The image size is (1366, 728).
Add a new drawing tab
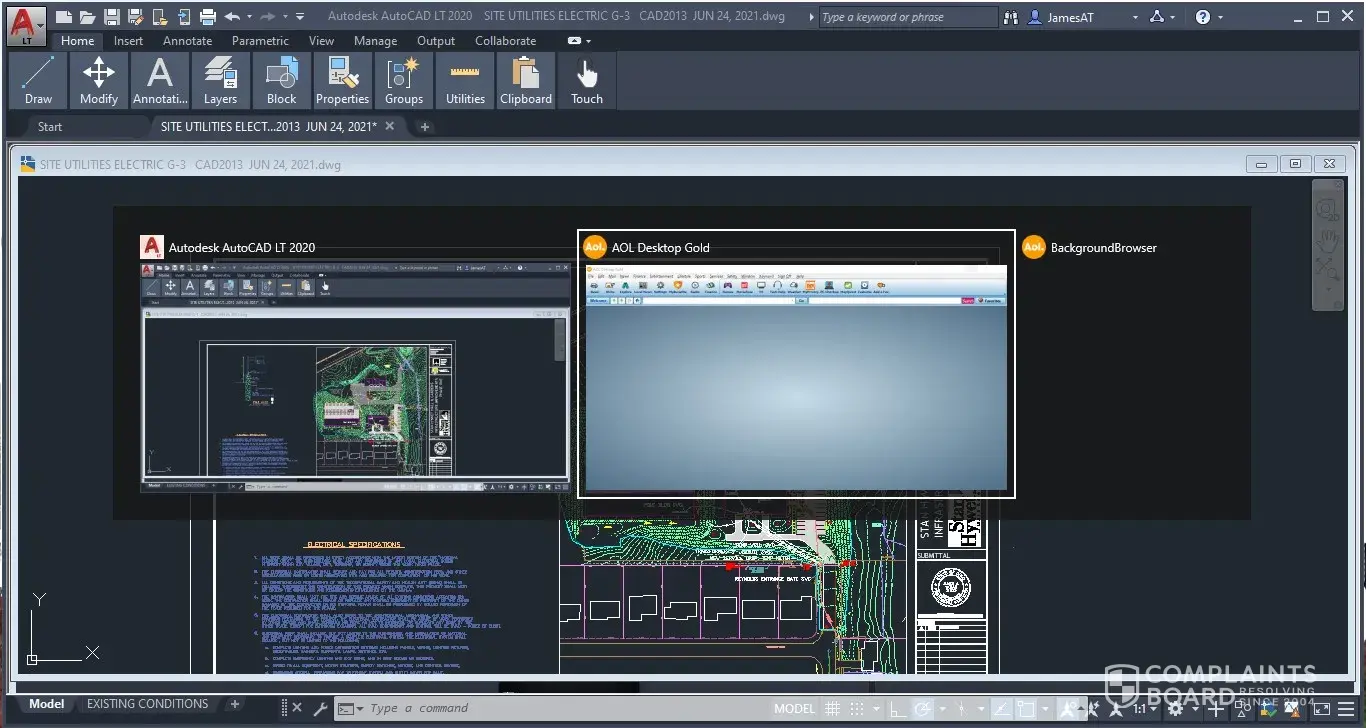click(424, 127)
